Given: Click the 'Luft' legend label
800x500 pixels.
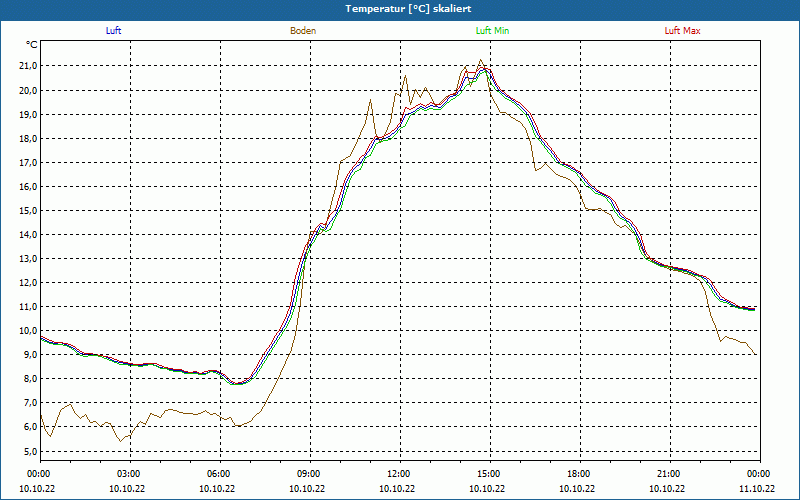Looking at the screenshot, I should pyautogui.click(x=113, y=31).
